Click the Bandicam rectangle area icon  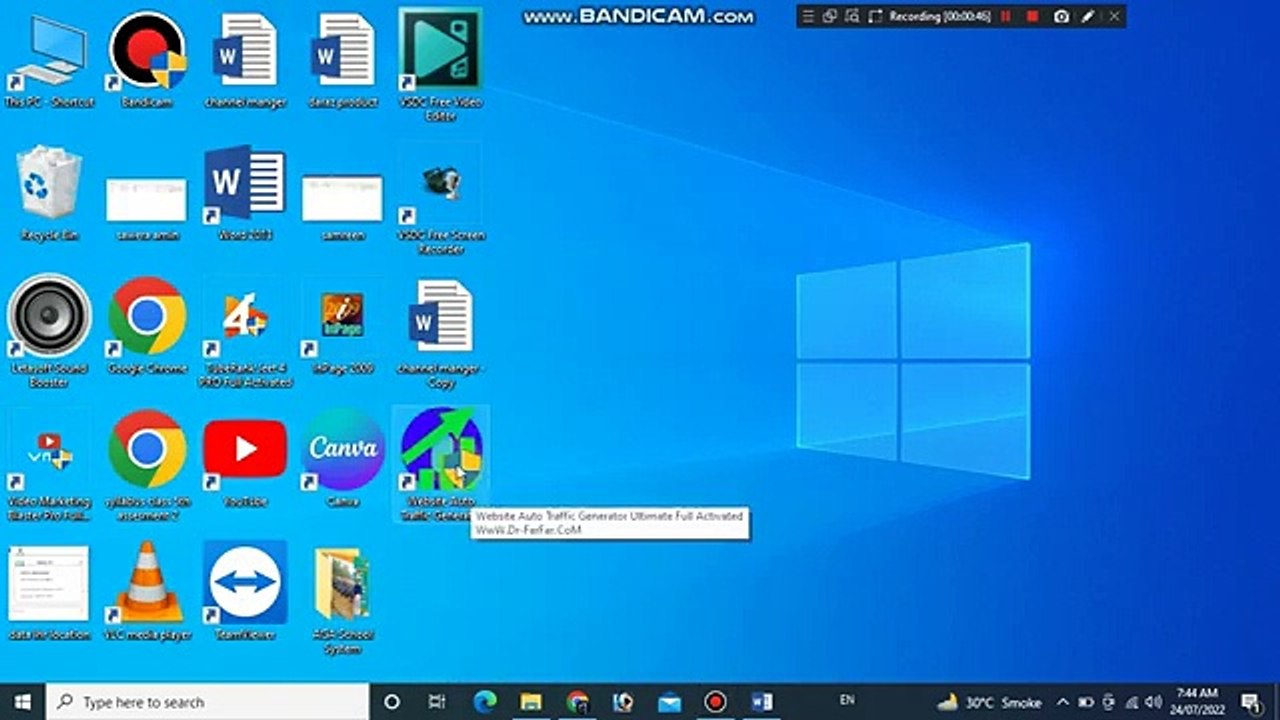(875, 16)
